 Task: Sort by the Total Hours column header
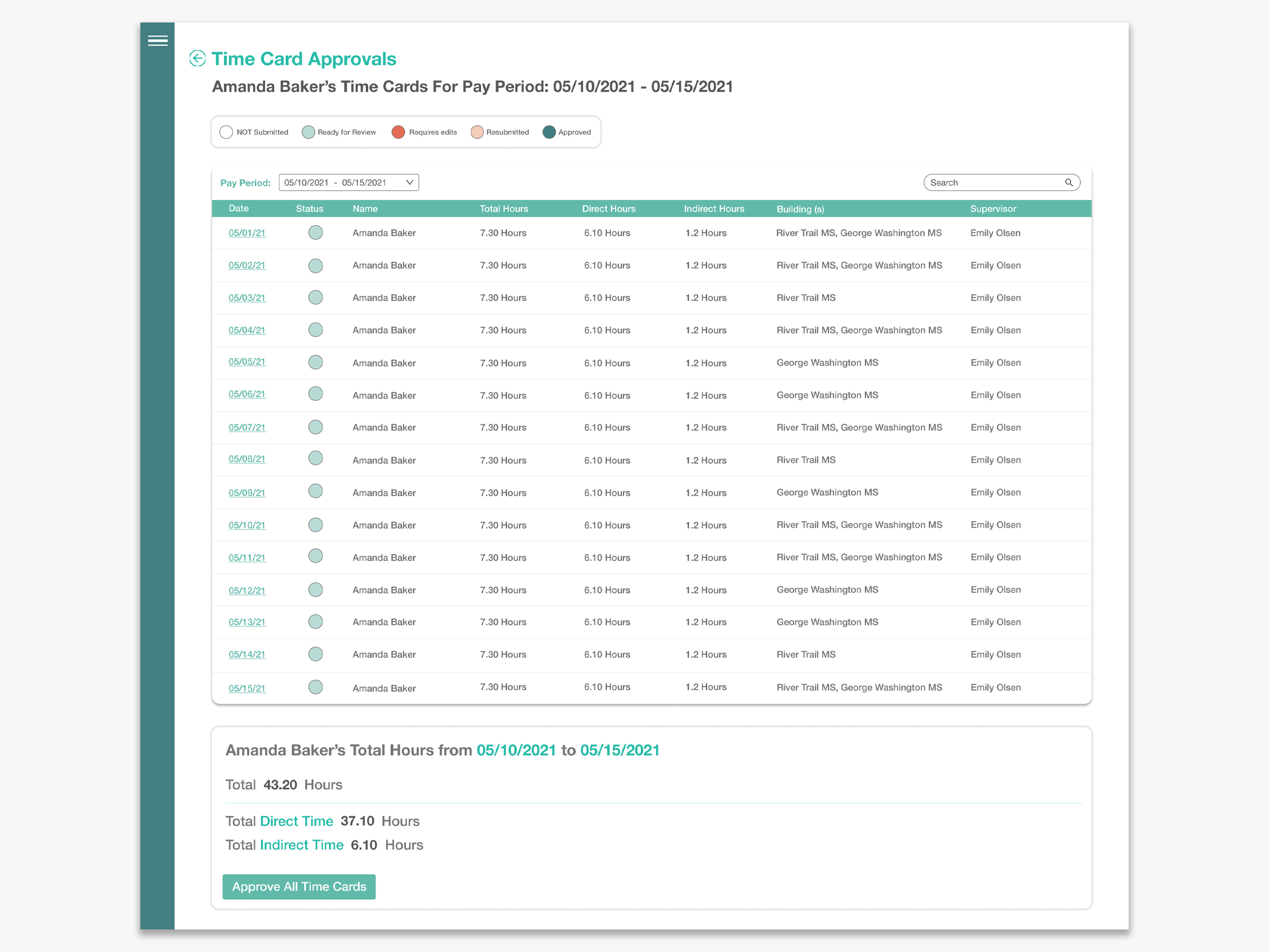[503, 209]
